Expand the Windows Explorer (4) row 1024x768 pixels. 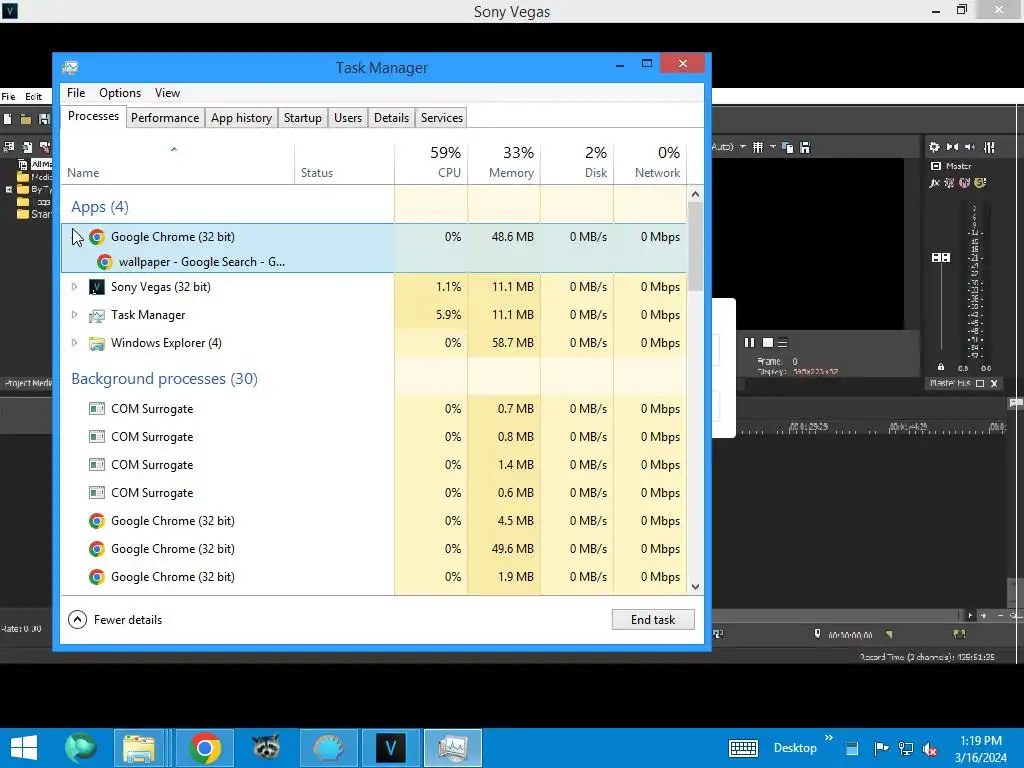(74, 343)
